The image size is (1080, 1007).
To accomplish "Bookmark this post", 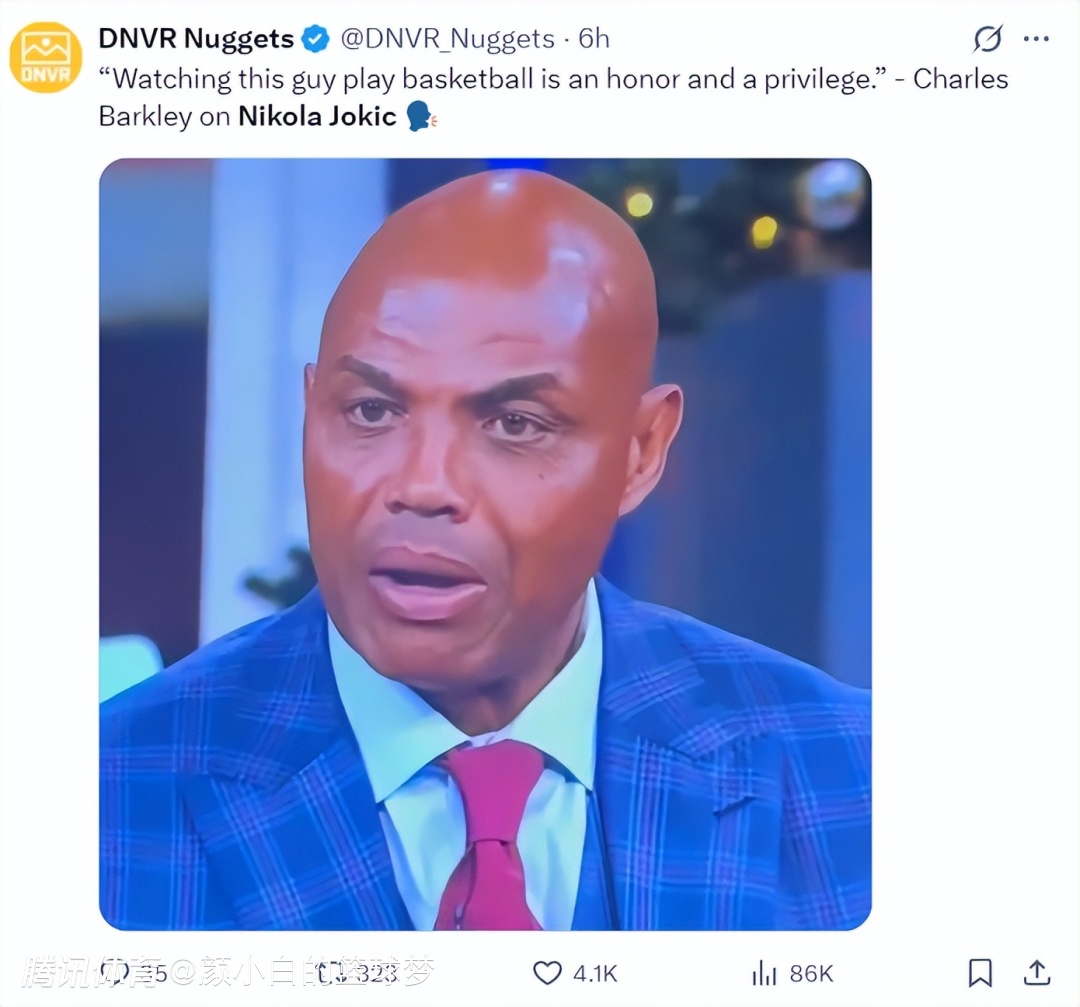I will click(x=980, y=973).
